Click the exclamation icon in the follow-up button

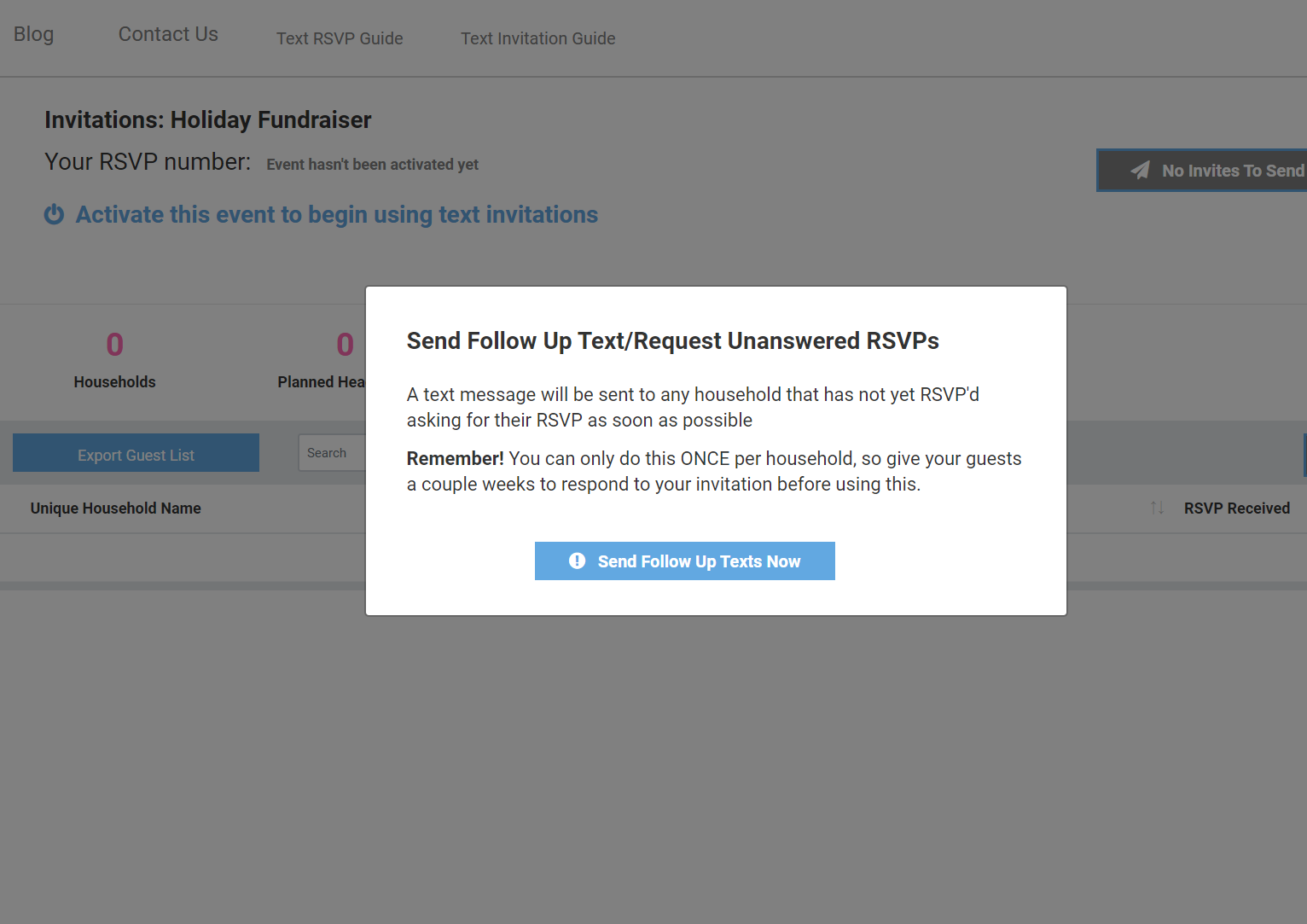(x=577, y=561)
